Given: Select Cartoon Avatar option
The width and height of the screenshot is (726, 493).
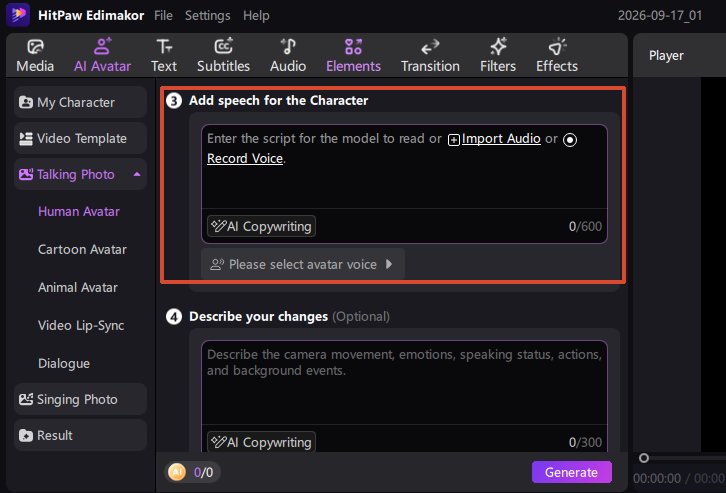Looking at the screenshot, I should coord(82,250).
